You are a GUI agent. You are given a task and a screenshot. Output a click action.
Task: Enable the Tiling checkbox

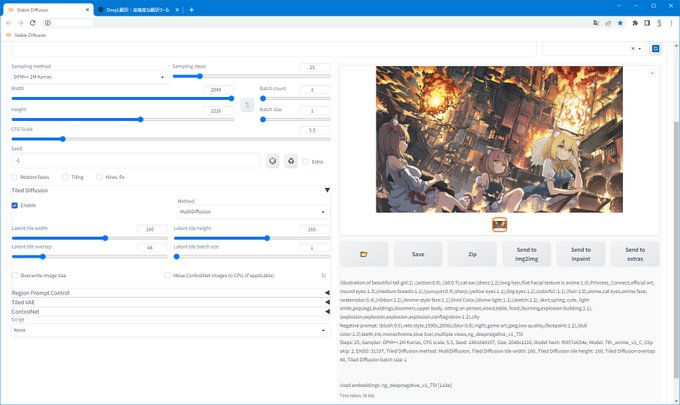coord(65,177)
